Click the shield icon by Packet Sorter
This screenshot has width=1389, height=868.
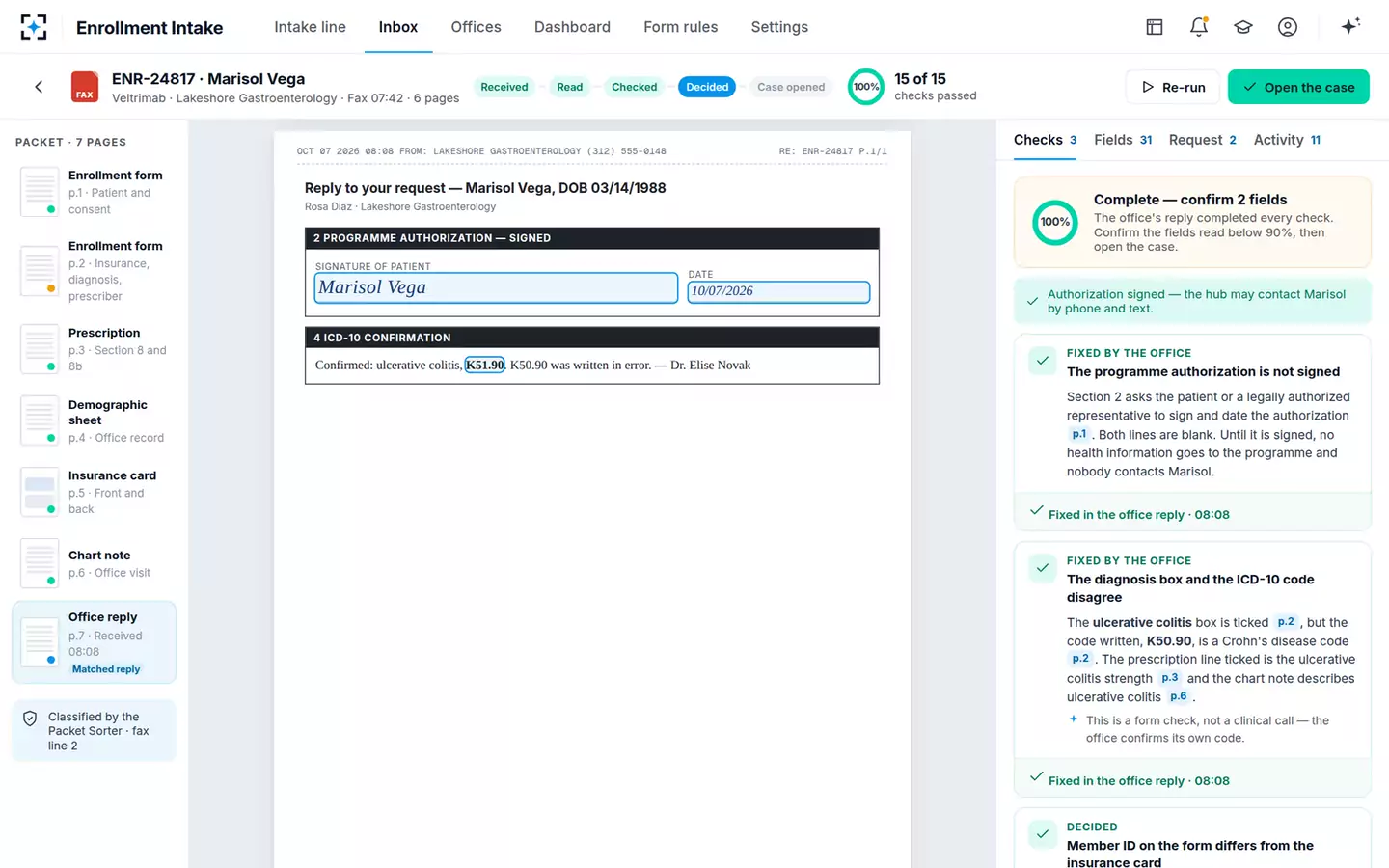point(30,719)
